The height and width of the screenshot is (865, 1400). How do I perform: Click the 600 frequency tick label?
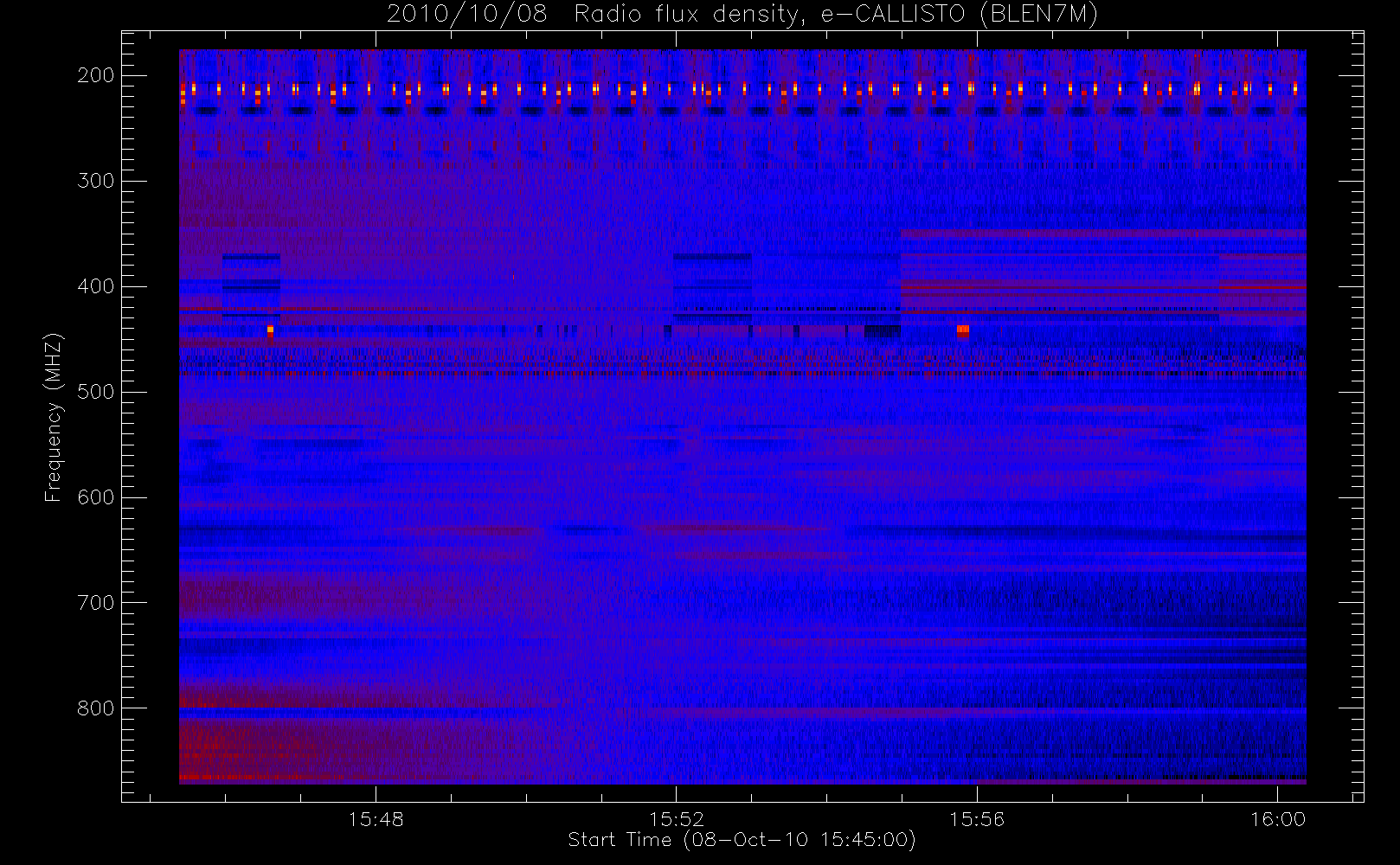96,497
